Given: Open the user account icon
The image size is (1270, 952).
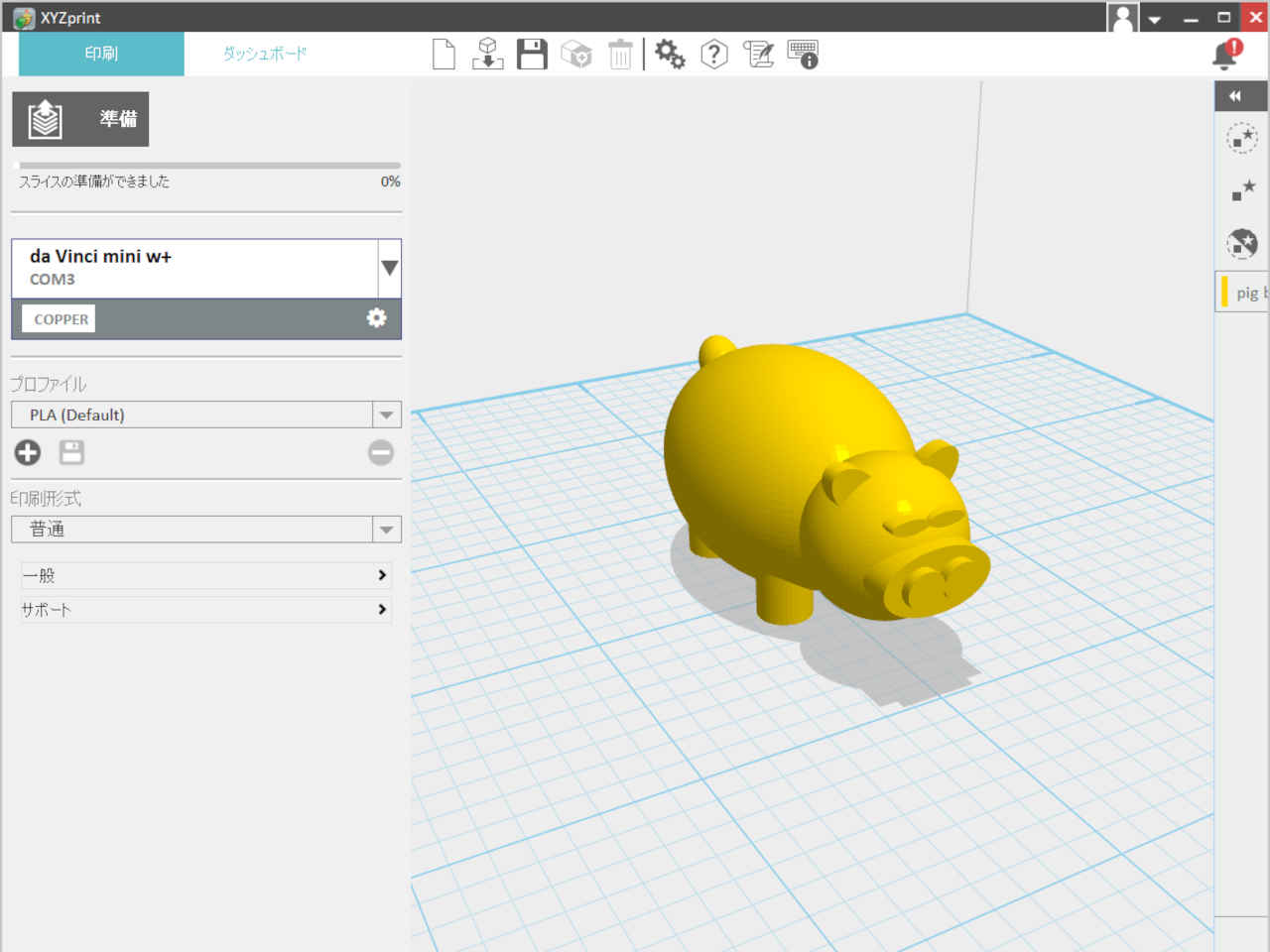Looking at the screenshot, I should 1122,18.
